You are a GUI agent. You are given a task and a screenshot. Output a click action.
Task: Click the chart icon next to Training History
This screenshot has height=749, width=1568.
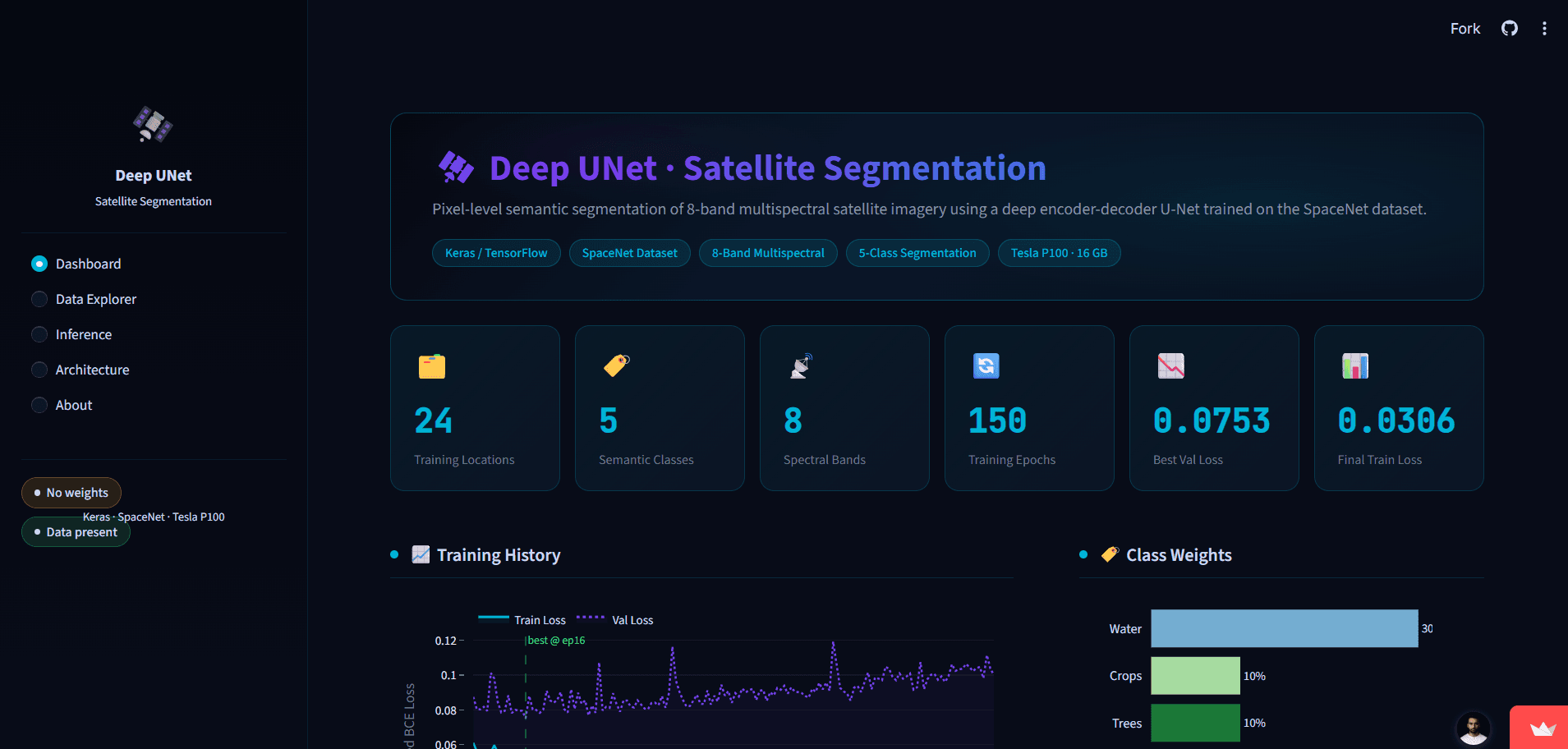point(421,554)
